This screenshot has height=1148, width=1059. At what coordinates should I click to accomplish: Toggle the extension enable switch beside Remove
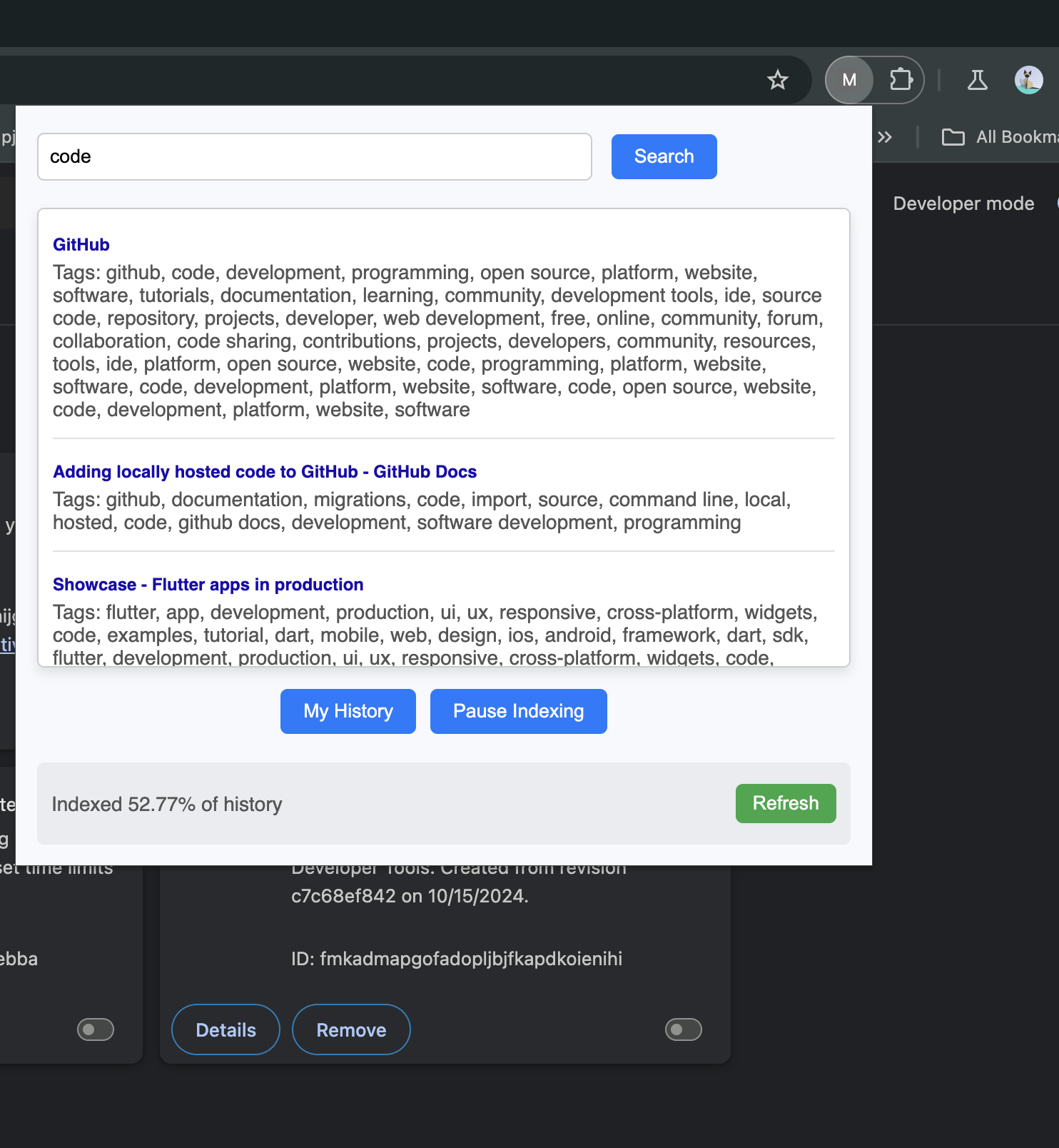pos(683,1029)
